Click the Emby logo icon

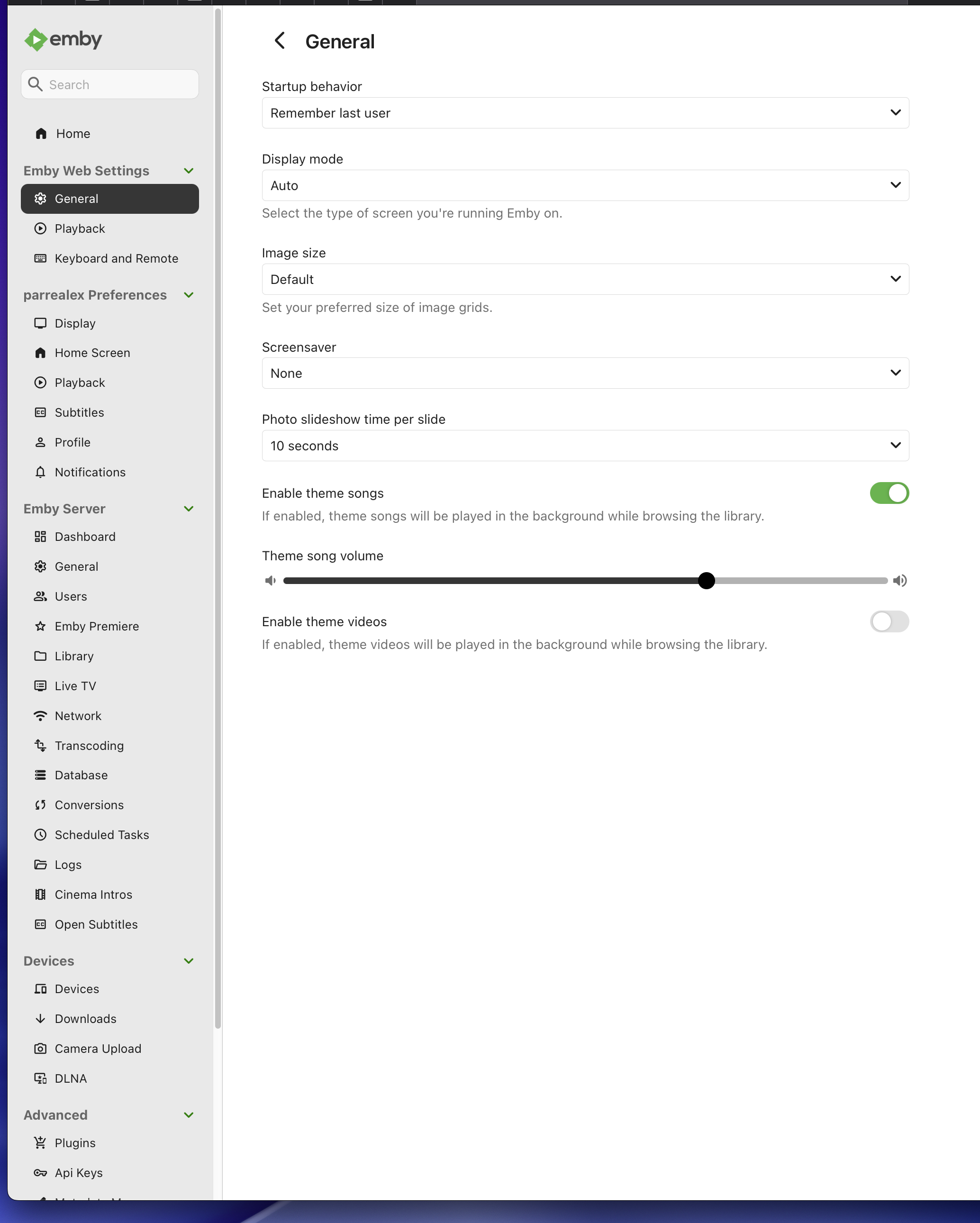point(35,40)
